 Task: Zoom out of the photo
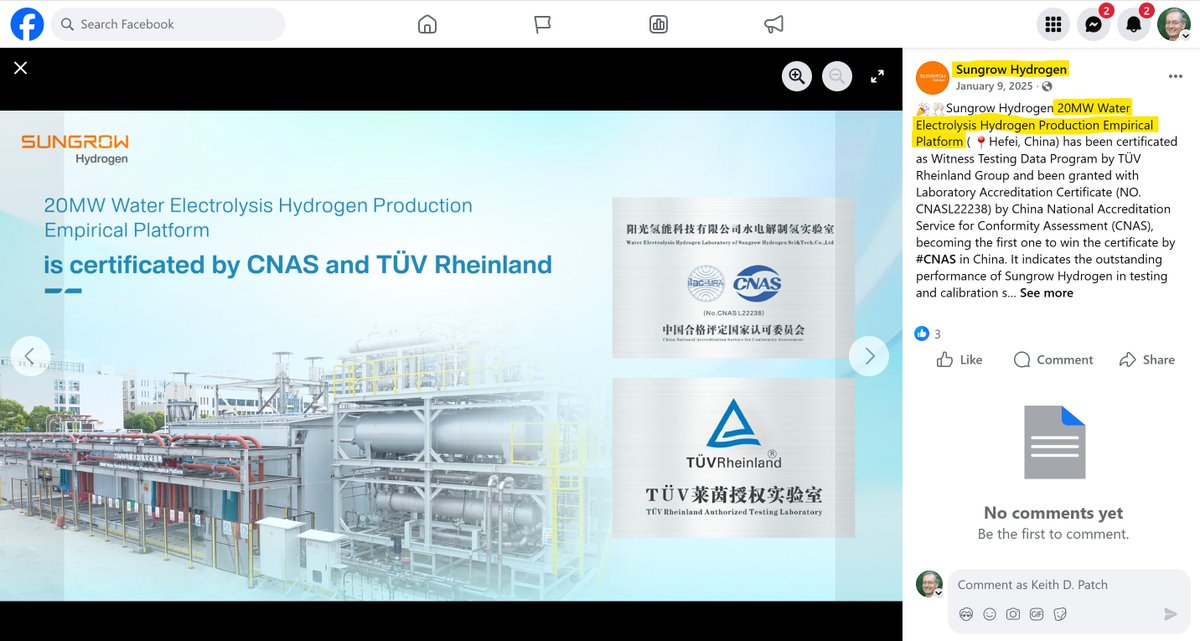(837, 76)
